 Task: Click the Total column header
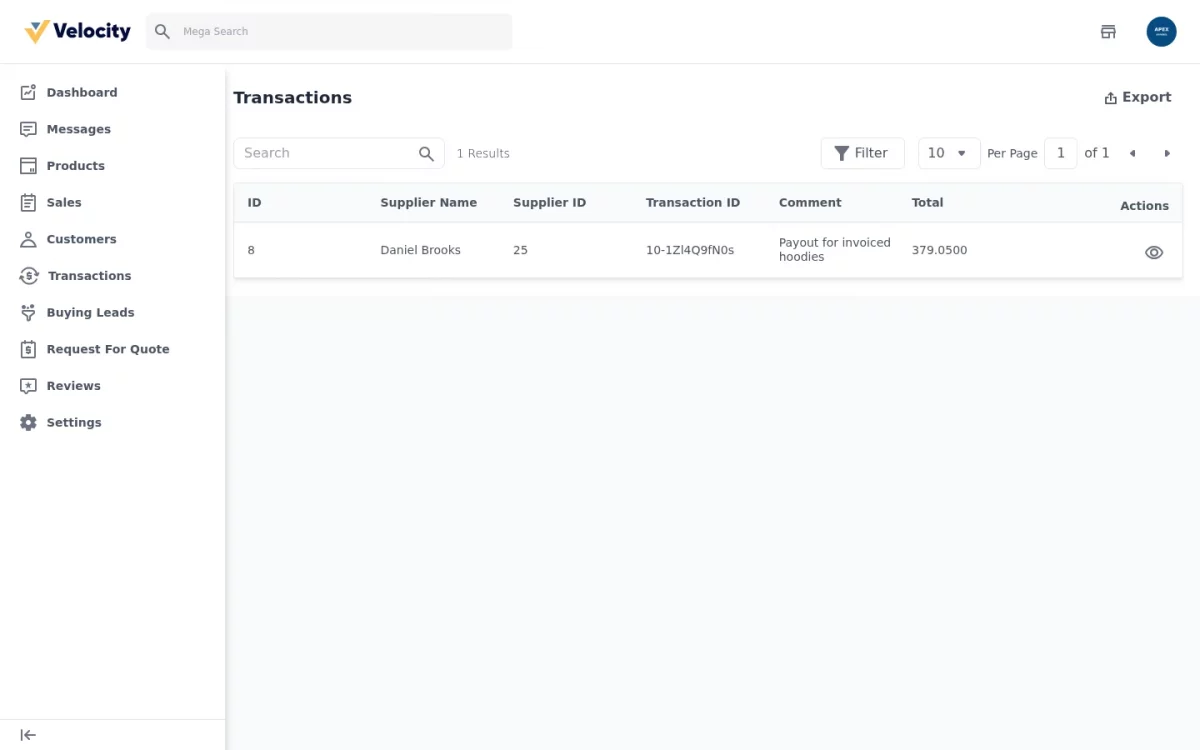point(927,202)
